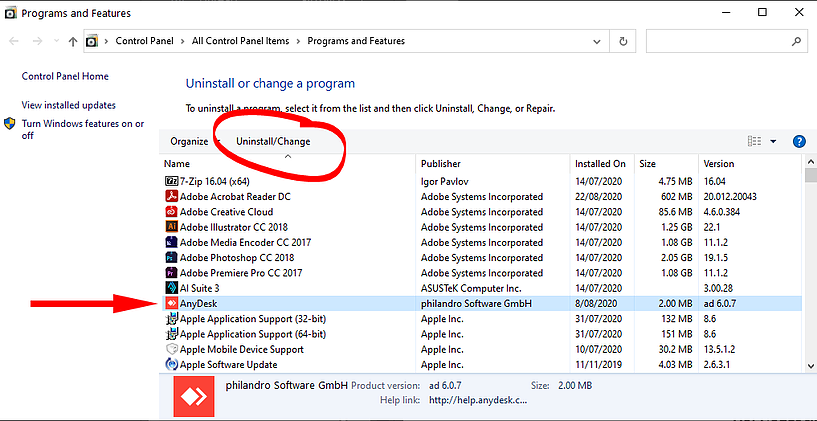Image resolution: width=817 pixels, height=421 pixels.
Task: Sort by the Name column header
Action: (288, 164)
